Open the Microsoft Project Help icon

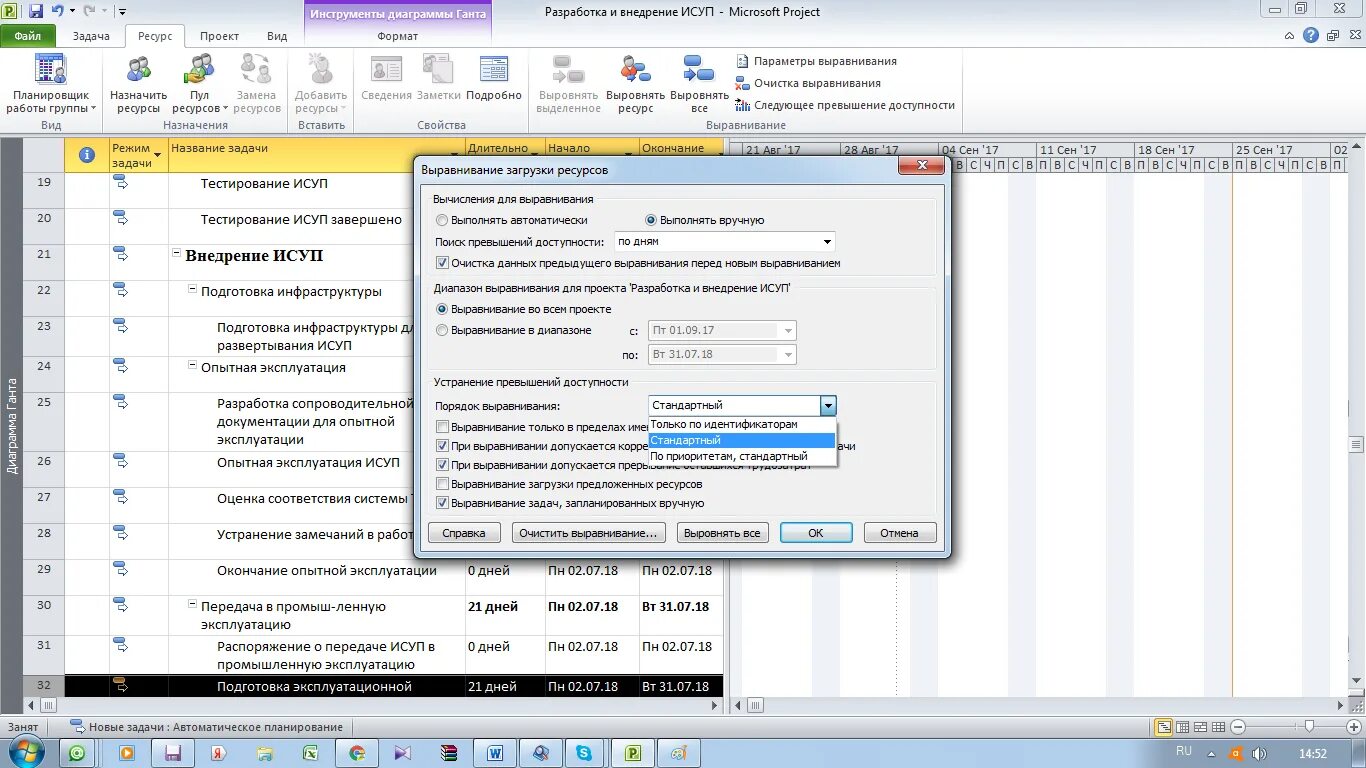pyautogui.click(x=1311, y=36)
